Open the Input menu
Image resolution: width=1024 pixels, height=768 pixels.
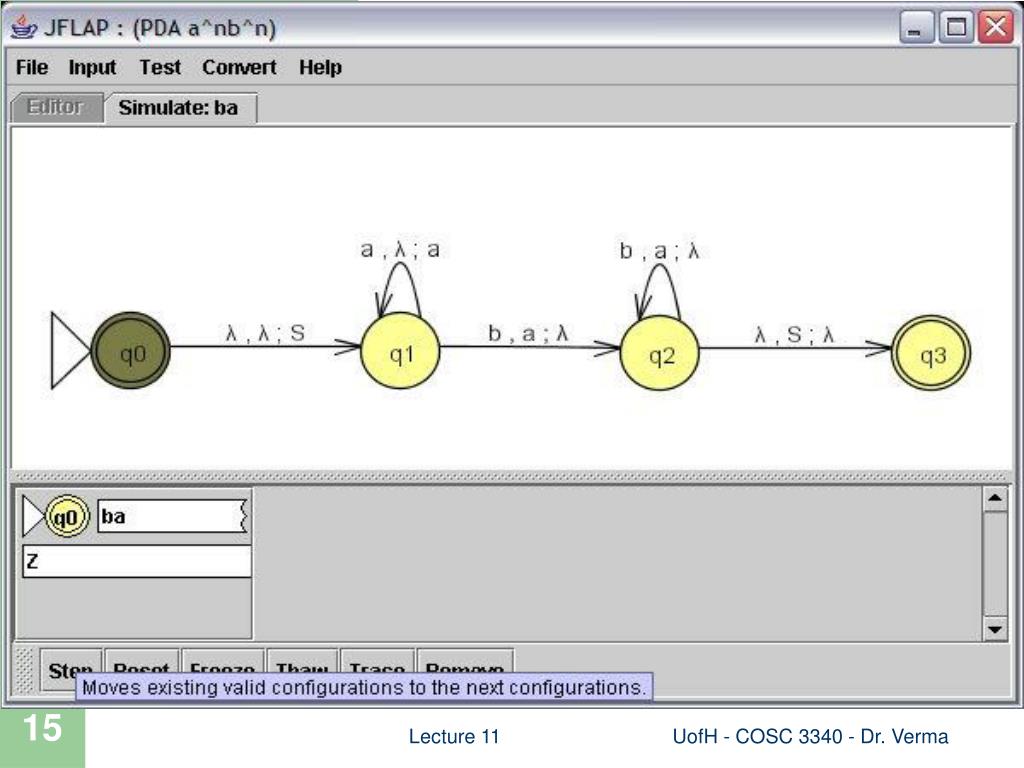92,67
